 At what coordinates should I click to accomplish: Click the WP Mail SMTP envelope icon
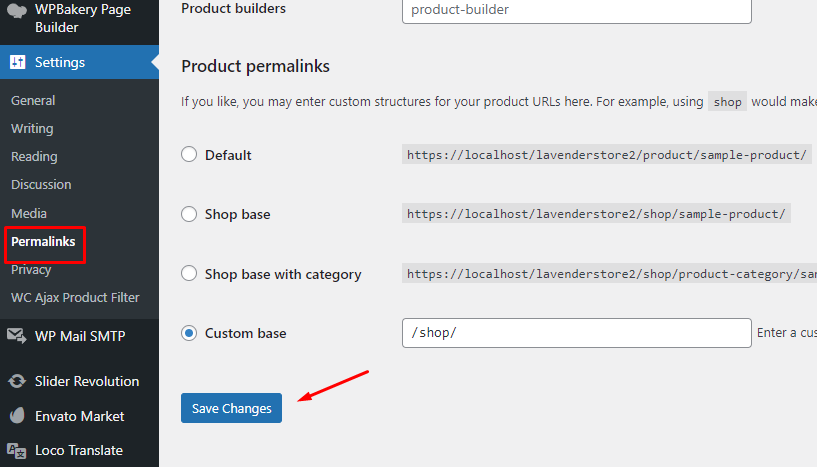click(x=17, y=336)
